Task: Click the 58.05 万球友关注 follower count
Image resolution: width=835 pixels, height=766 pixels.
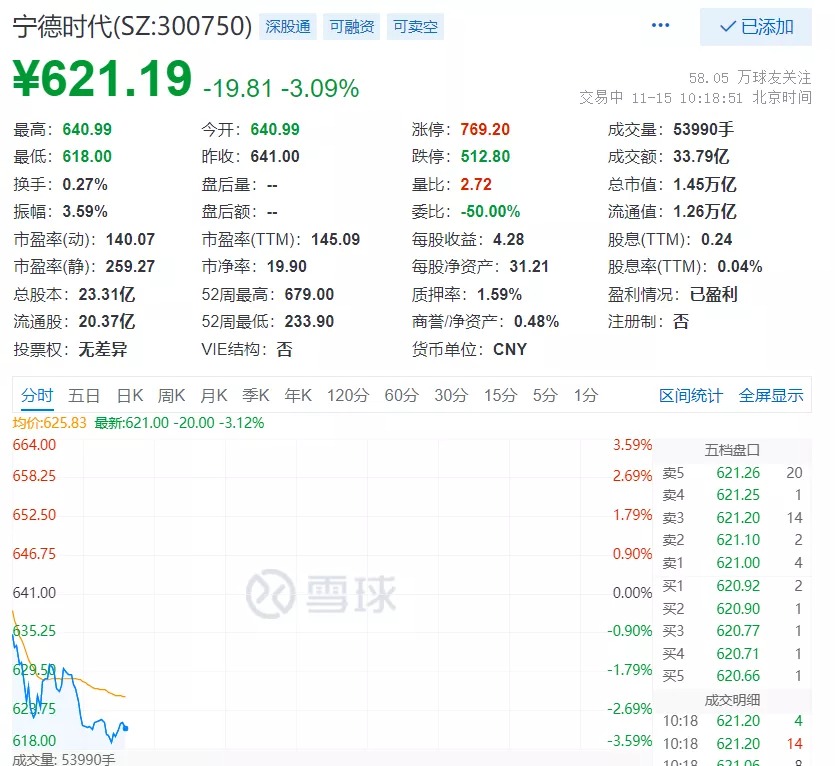Action: tap(750, 78)
